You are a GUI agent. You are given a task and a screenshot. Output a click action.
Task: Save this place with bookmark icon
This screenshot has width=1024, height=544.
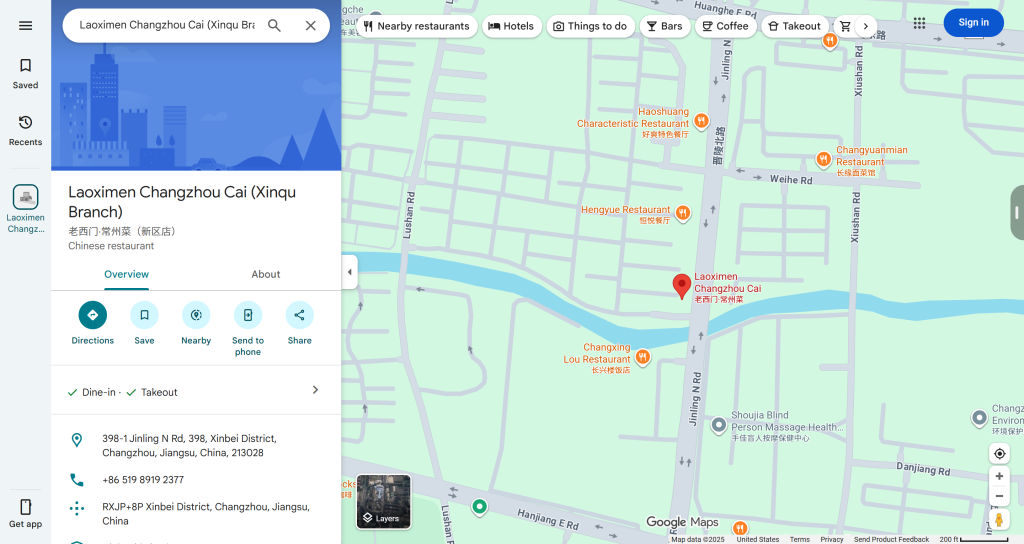144,315
